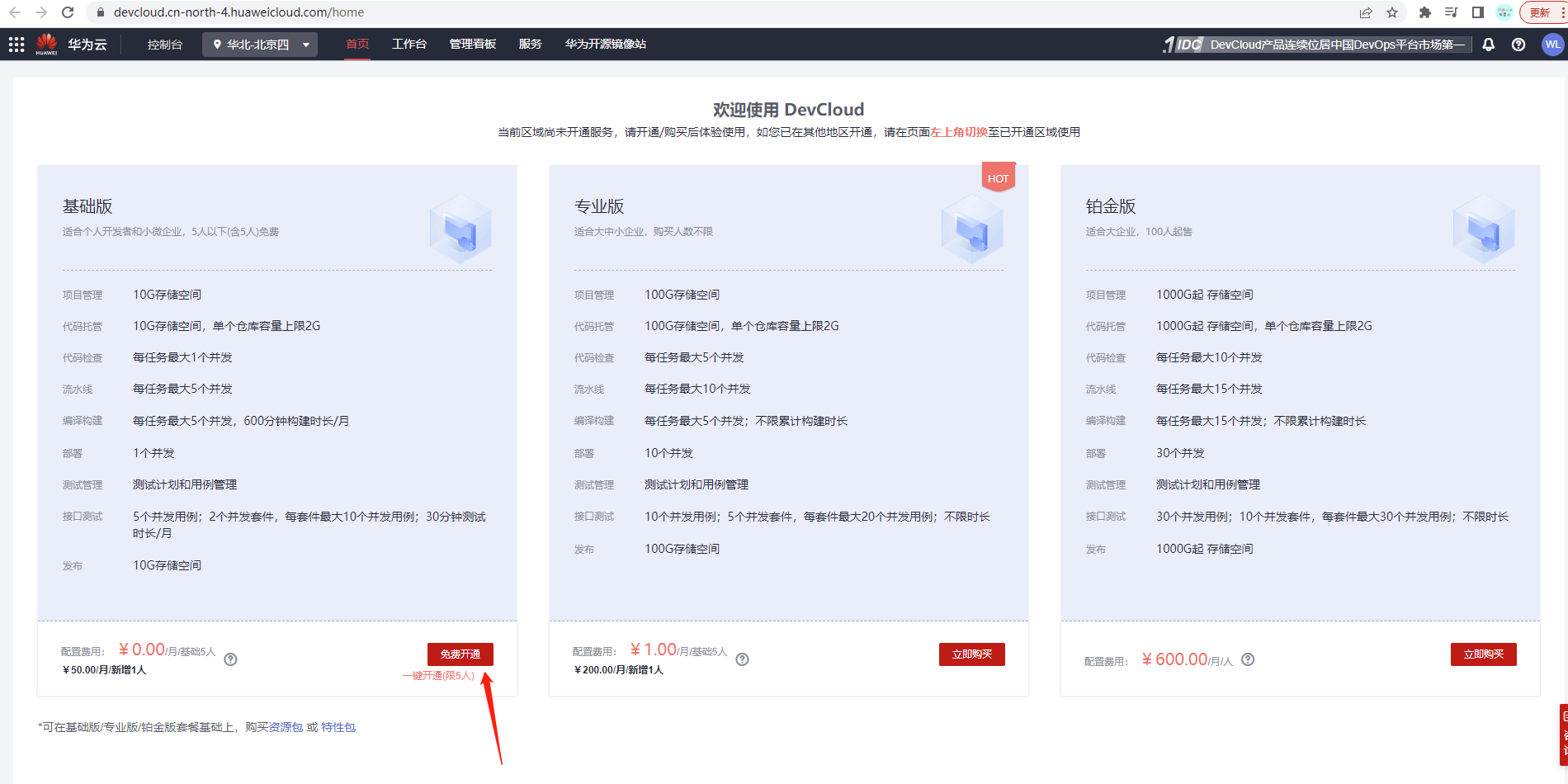Click the HOT badge on 专业版

pyautogui.click(x=999, y=177)
